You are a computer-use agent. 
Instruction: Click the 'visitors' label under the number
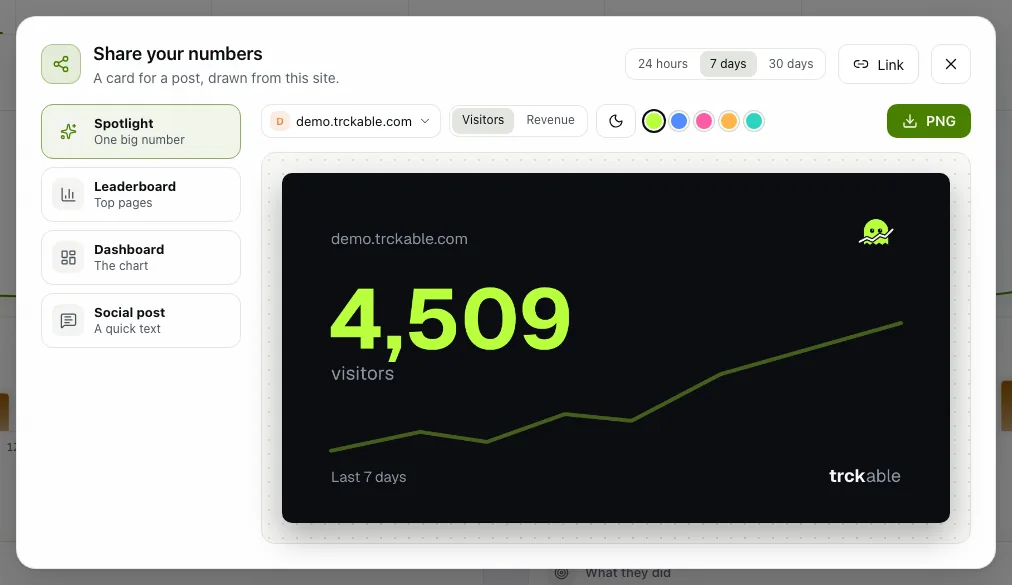tap(363, 373)
